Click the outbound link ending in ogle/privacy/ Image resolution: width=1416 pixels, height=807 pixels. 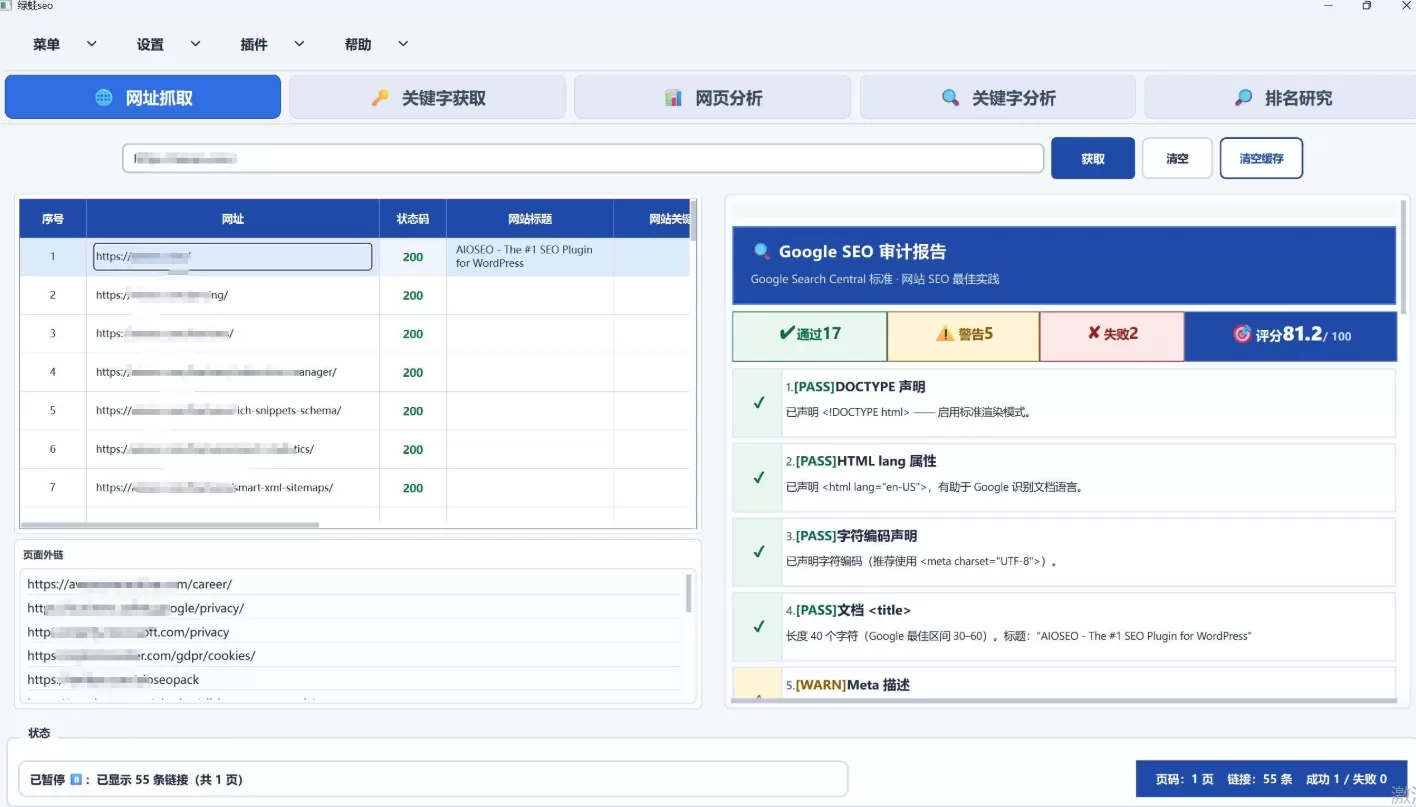[136, 608]
